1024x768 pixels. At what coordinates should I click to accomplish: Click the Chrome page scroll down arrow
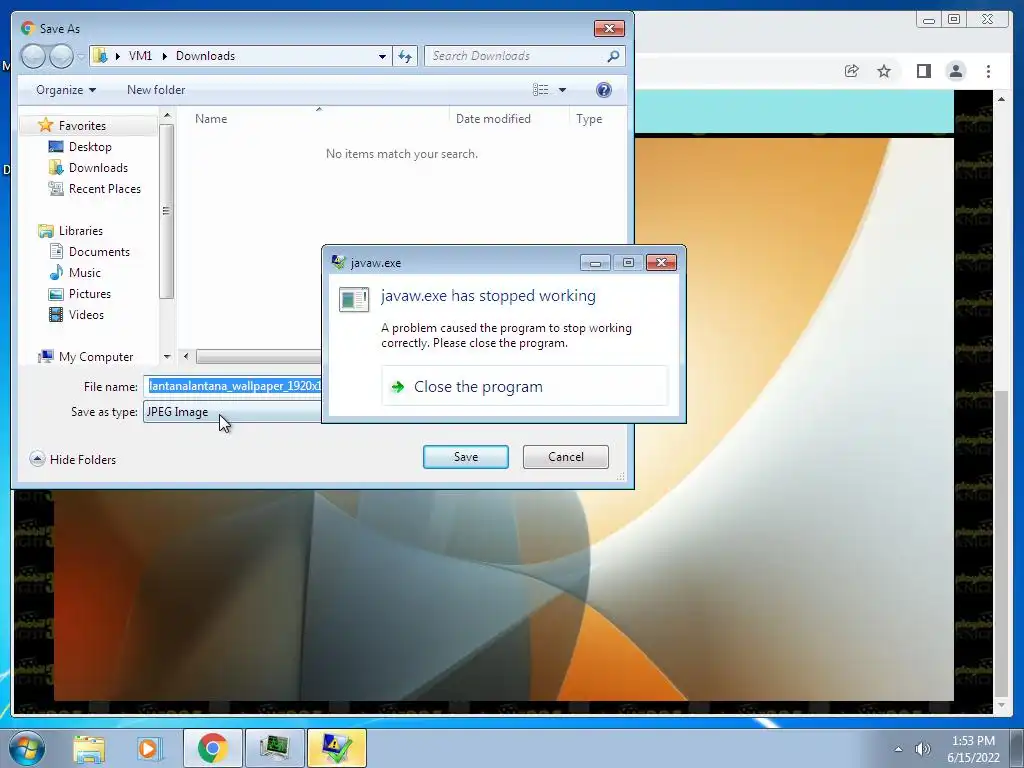(x=1001, y=706)
